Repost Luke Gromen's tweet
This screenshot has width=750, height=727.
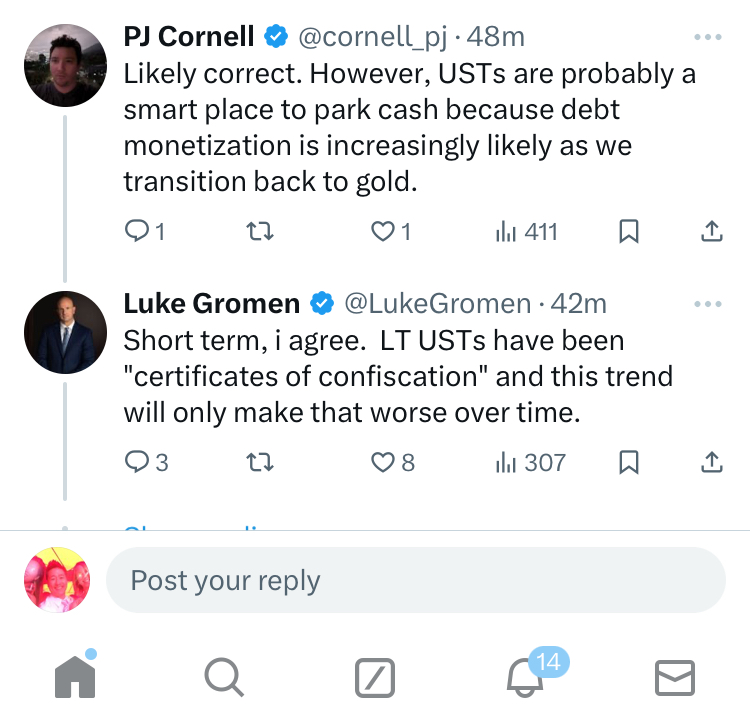tap(259, 462)
